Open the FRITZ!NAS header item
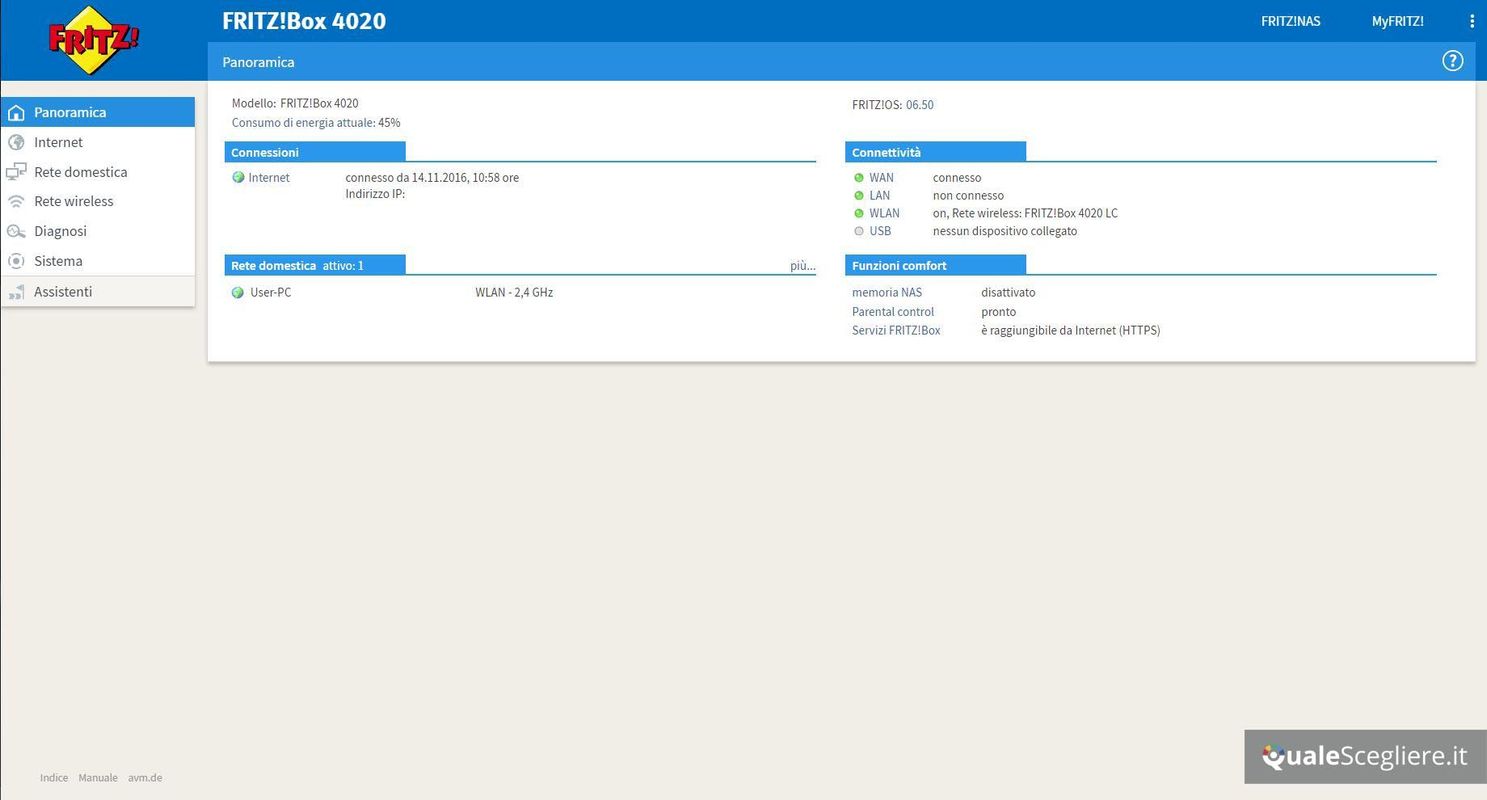 point(1290,21)
